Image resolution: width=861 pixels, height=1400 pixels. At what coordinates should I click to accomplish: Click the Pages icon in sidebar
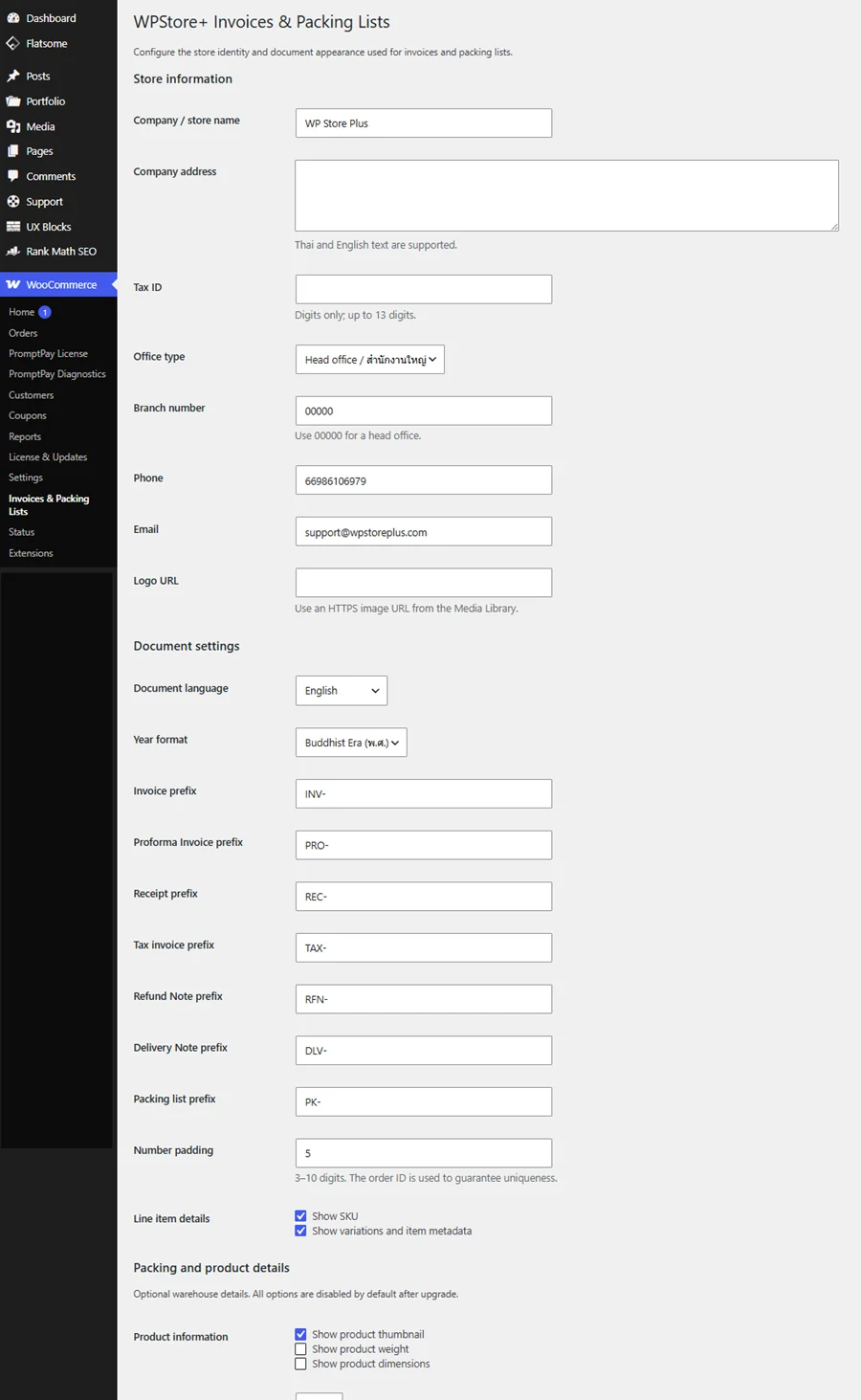pyautogui.click(x=13, y=151)
